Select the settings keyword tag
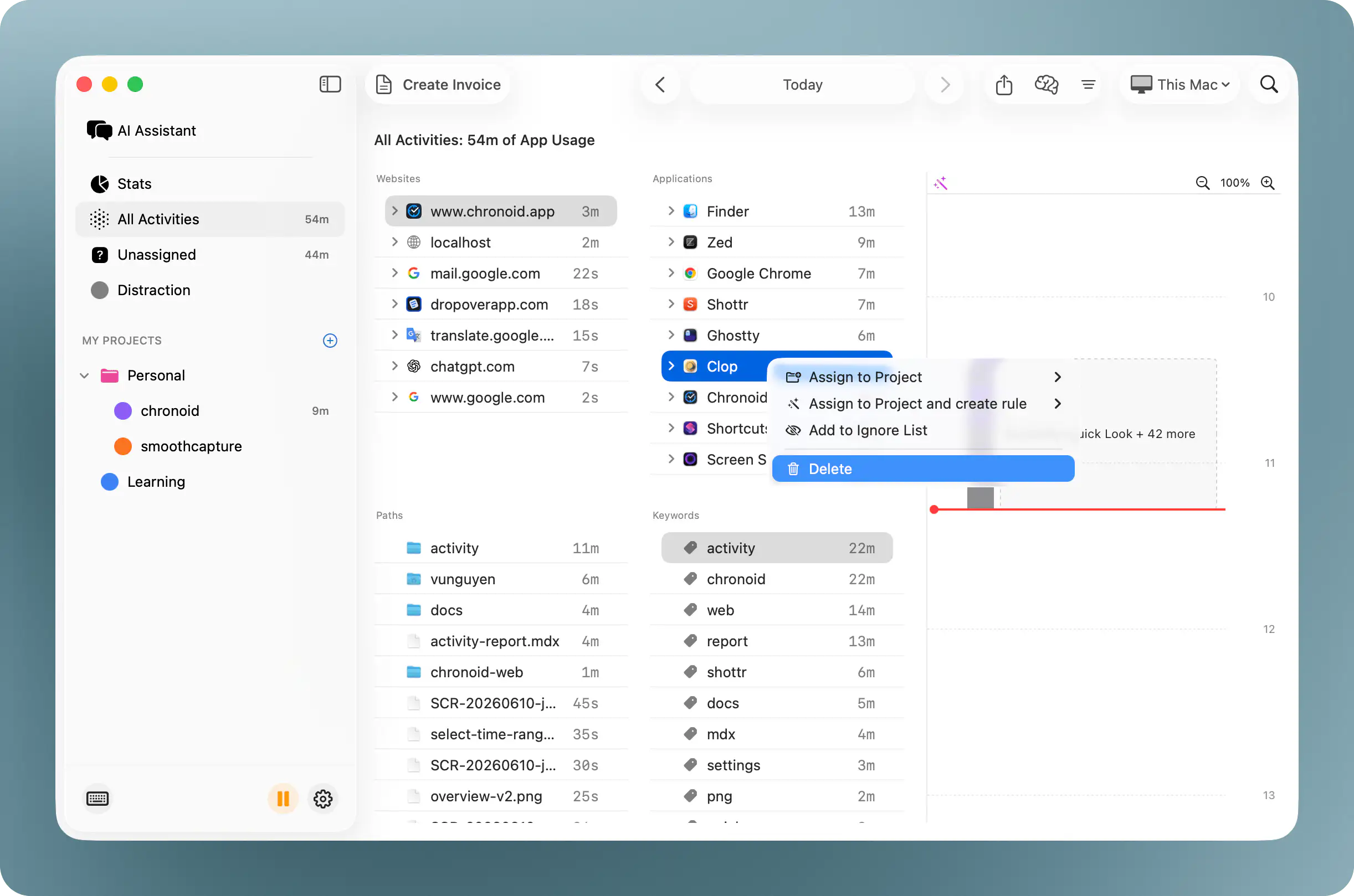1354x896 pixels. point(777,766)
